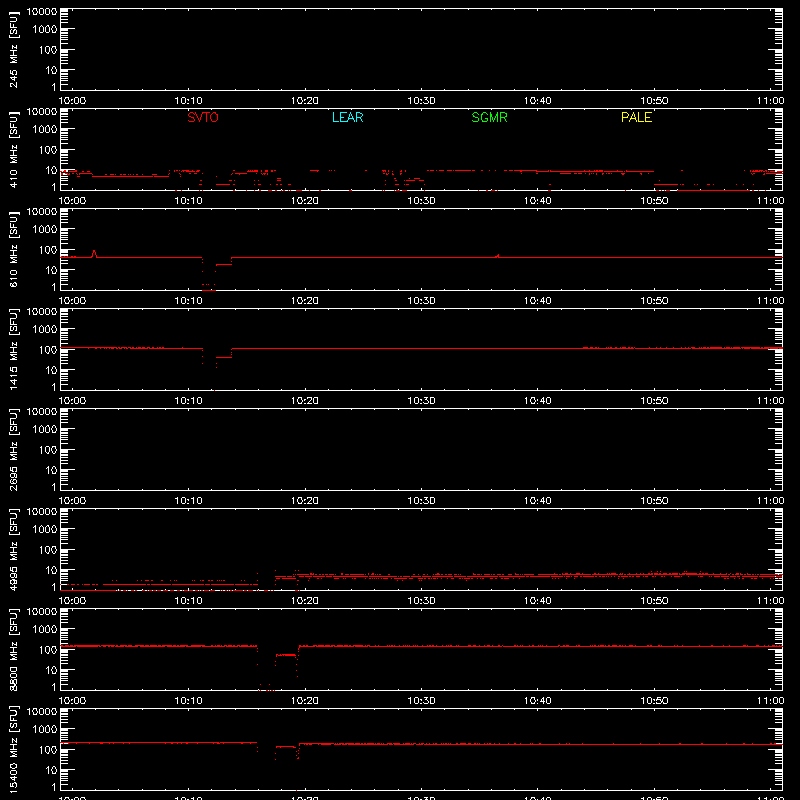Viewport: 800px width, 800px height.
Task: Click 11:00 tick below the 245 MHz panel
Action: 770,101
